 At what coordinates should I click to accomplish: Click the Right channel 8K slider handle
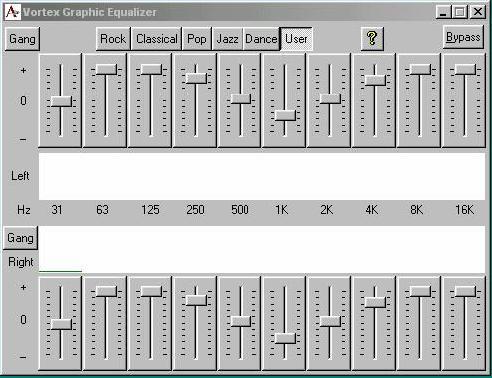tap(420, 291)
